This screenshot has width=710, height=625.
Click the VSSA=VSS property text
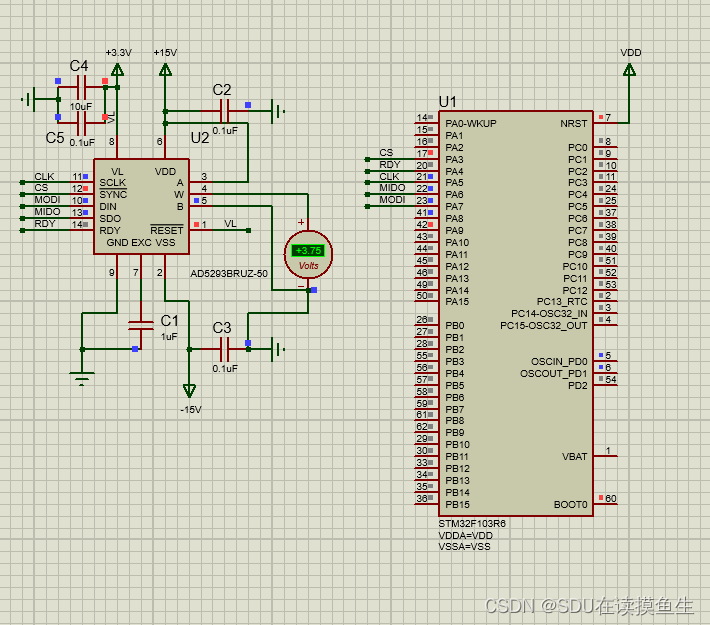pyautogui.click(x=464, y=547)
